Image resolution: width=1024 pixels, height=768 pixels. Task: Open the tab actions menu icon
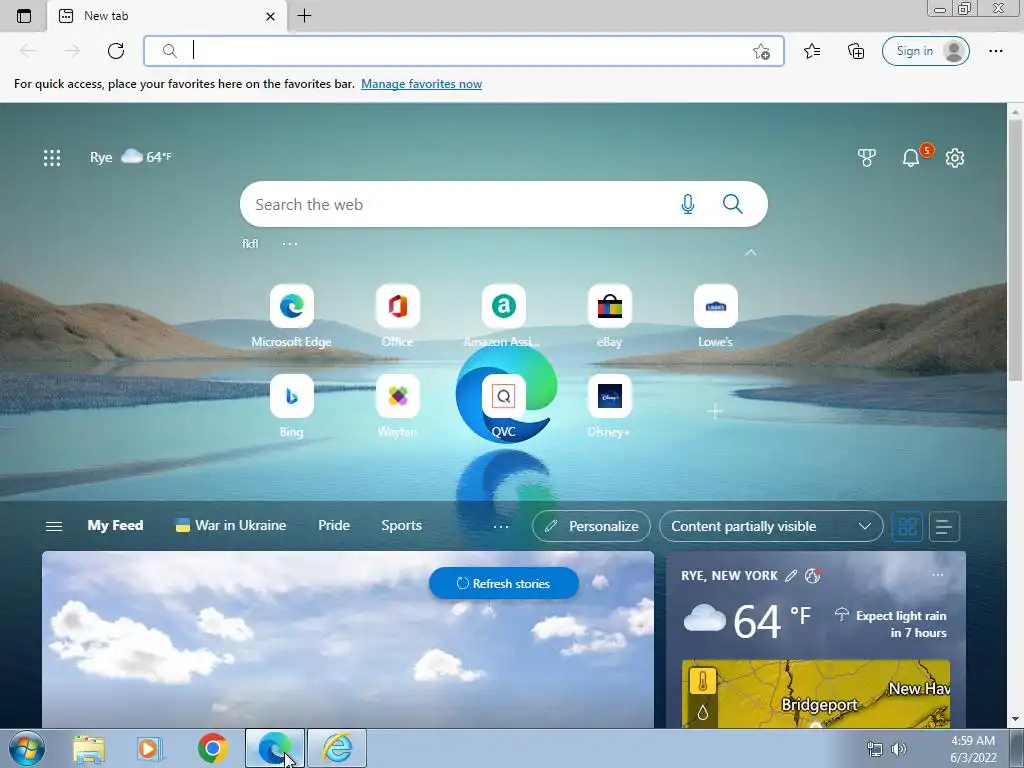(x=24, y=16)
